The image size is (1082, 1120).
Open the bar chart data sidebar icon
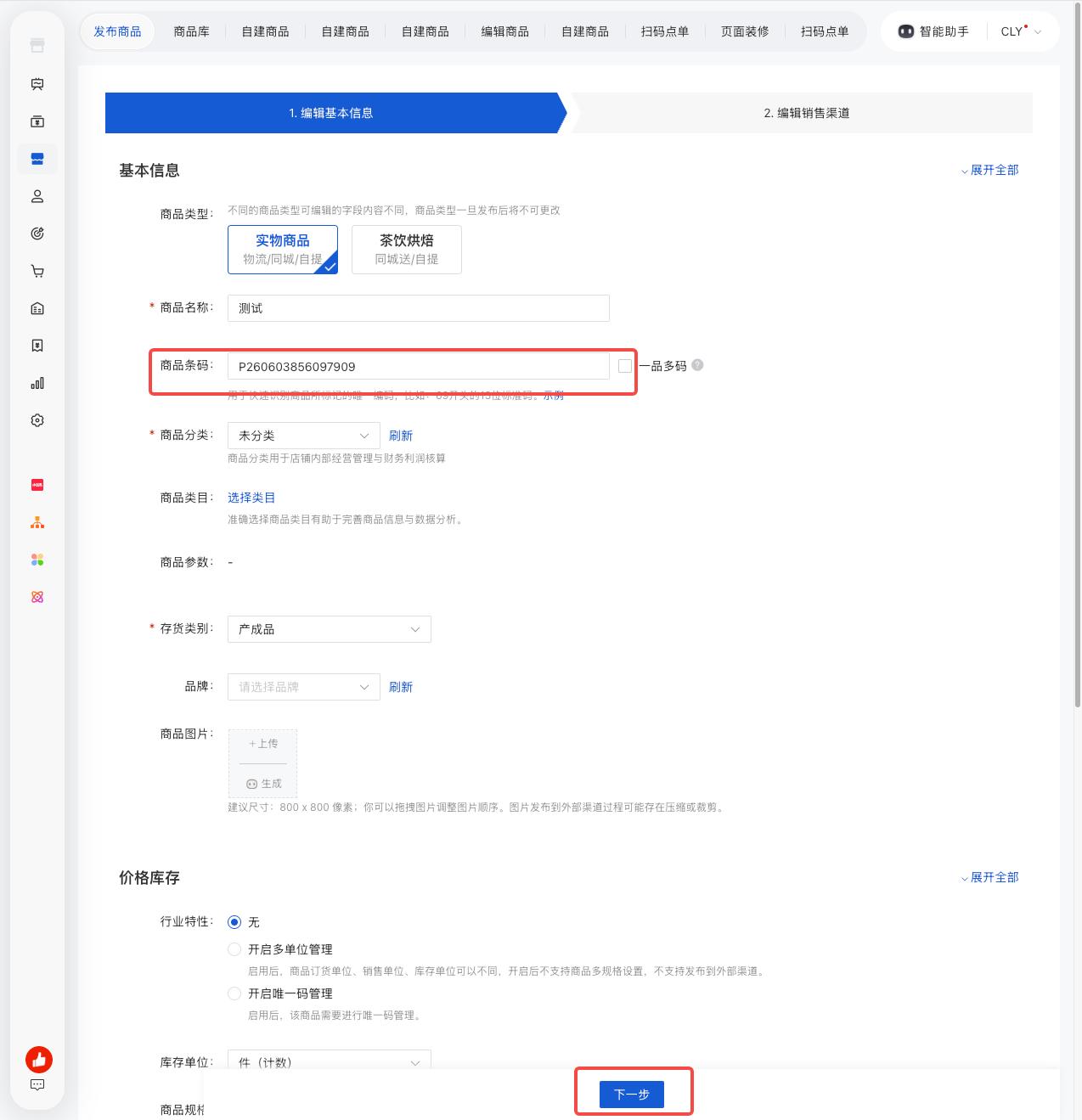pyautogui.click(x=37, y=383)
